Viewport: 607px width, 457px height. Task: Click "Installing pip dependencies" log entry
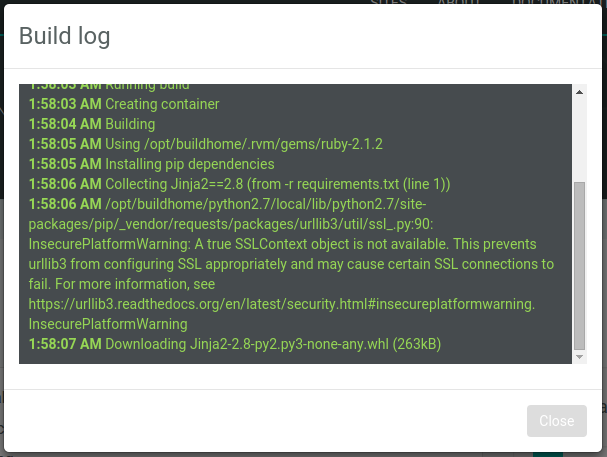[190, 164]
